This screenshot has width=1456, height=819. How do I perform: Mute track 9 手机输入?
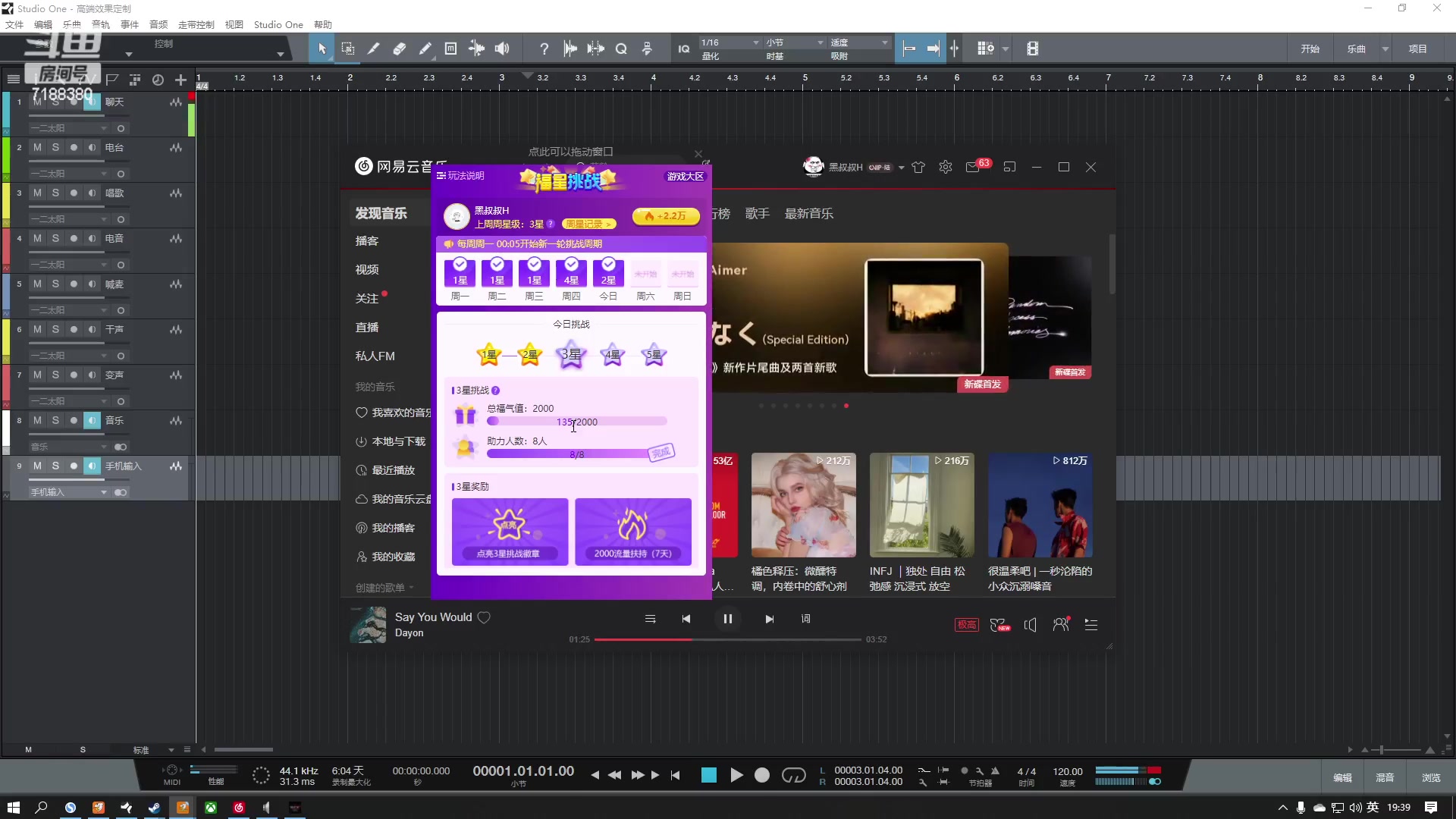pos(37,466)
